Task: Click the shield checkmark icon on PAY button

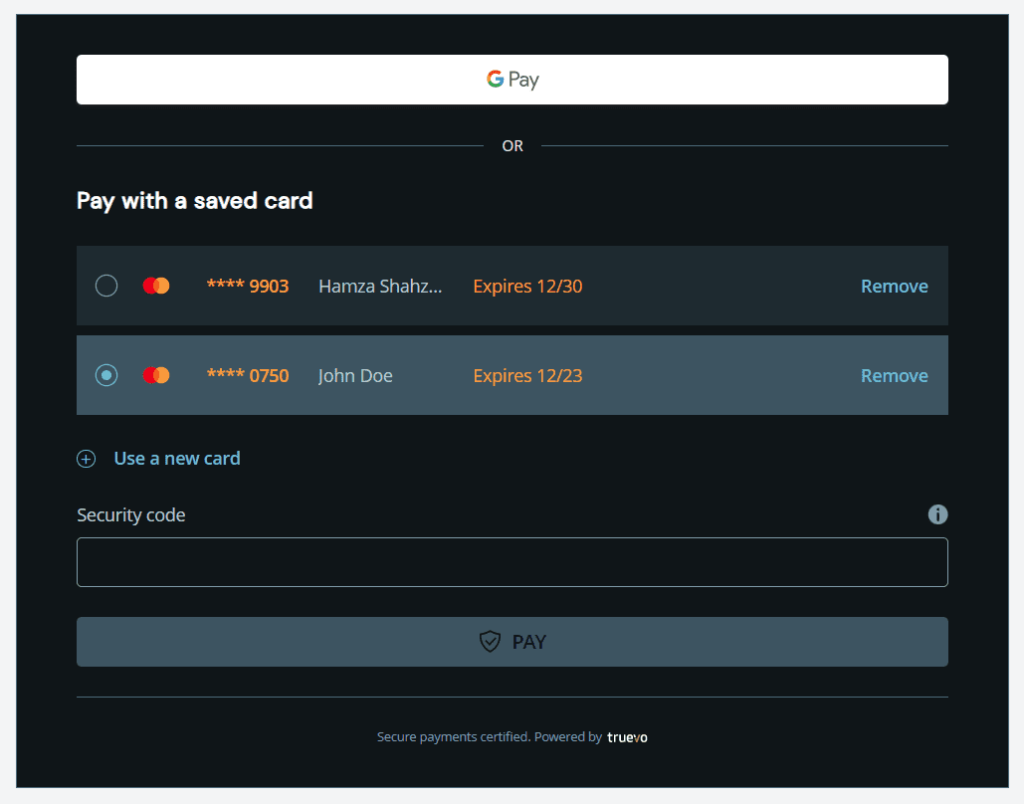Action: tap(489, 642)
